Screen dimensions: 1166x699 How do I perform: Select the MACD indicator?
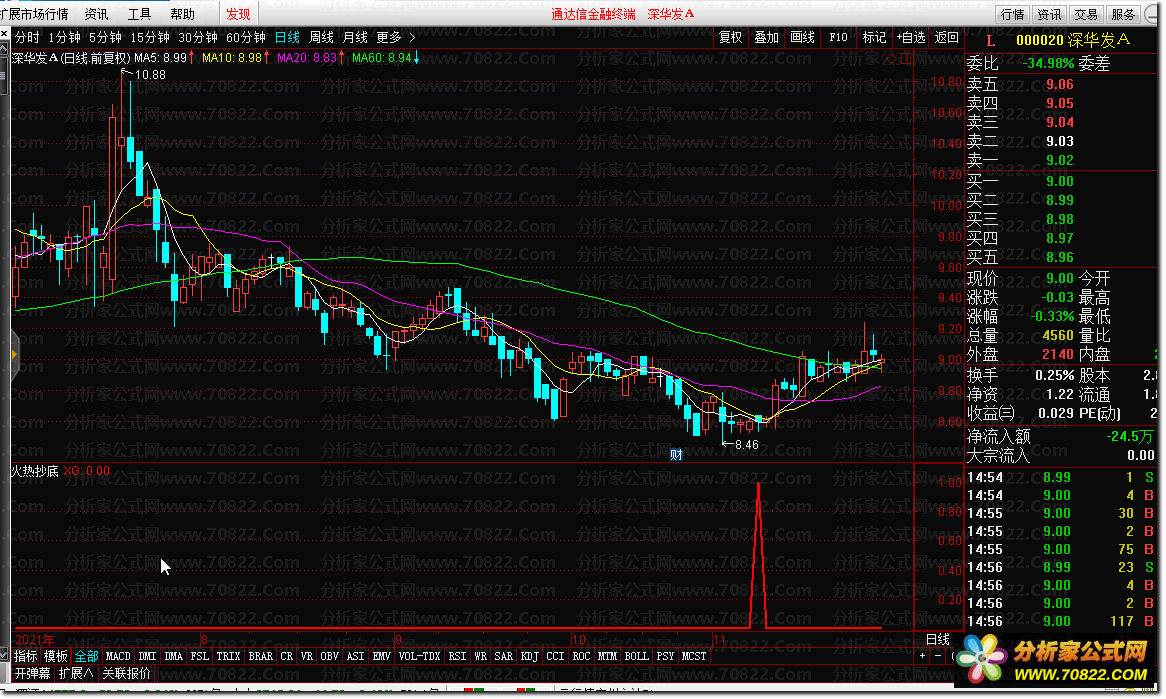pyautogui.click(x=117, y=656)
